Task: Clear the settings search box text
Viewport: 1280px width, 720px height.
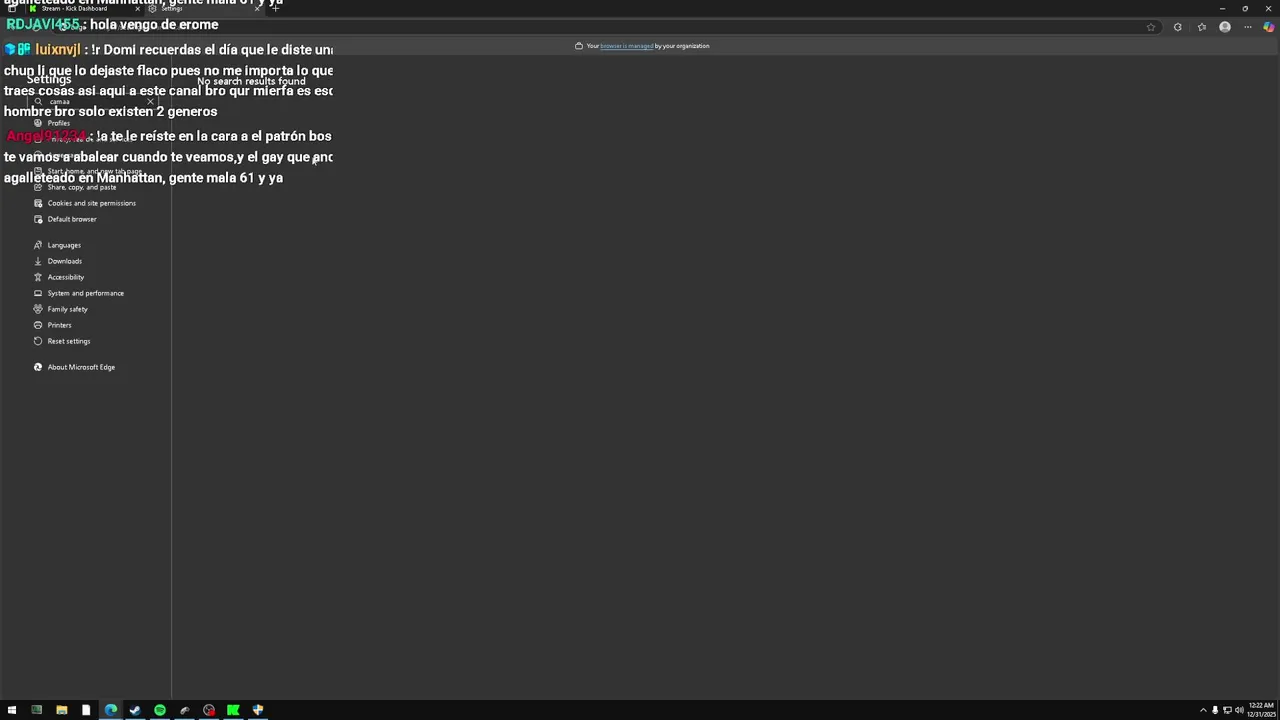Action: tap(150, 101)
